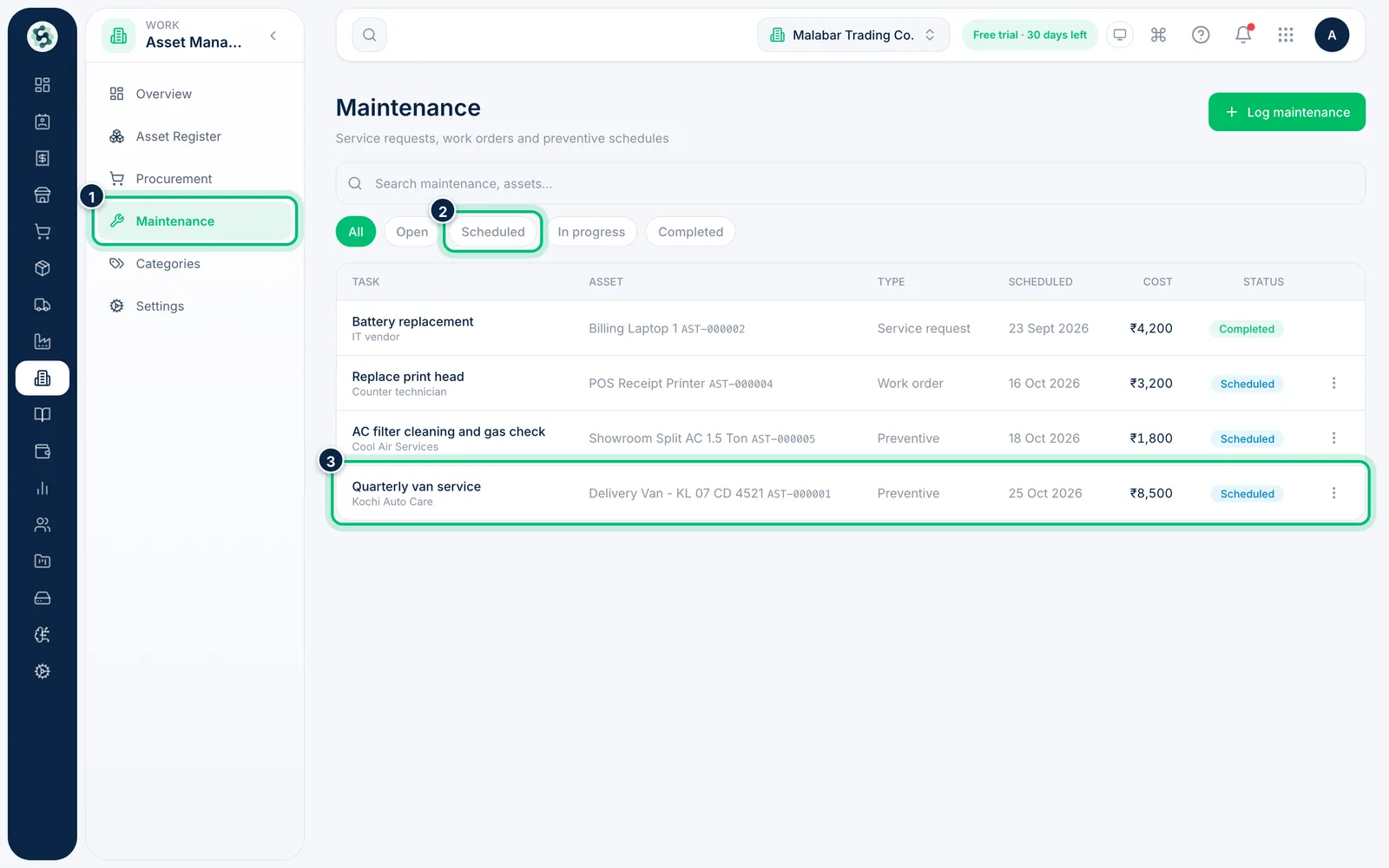Open the shopping cart icon in the rail
Image resolution: width=1389 pixels, height=868 pixels.
click(42, 232)
